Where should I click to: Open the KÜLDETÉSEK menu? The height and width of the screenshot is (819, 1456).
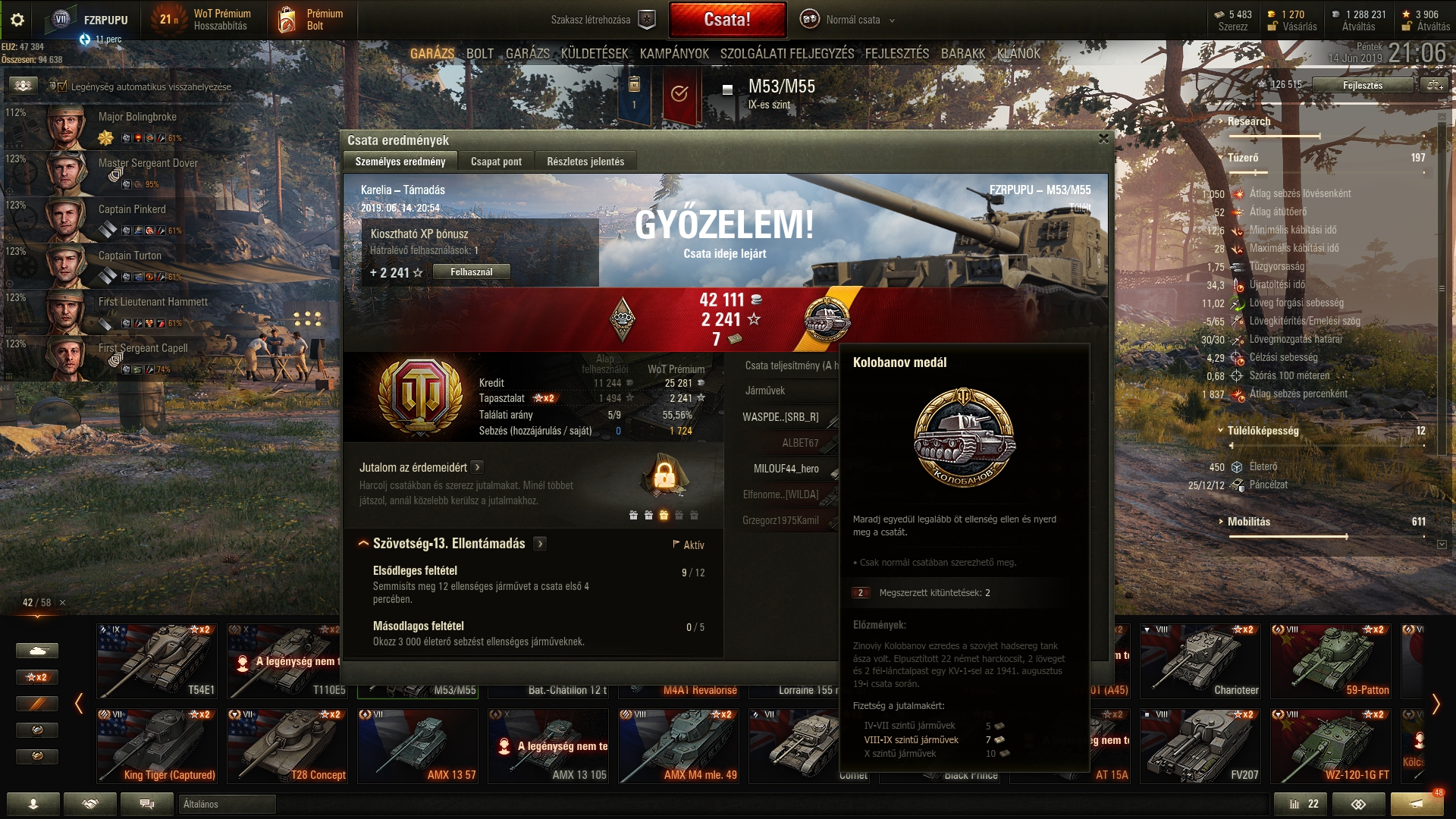click(595, 54)
